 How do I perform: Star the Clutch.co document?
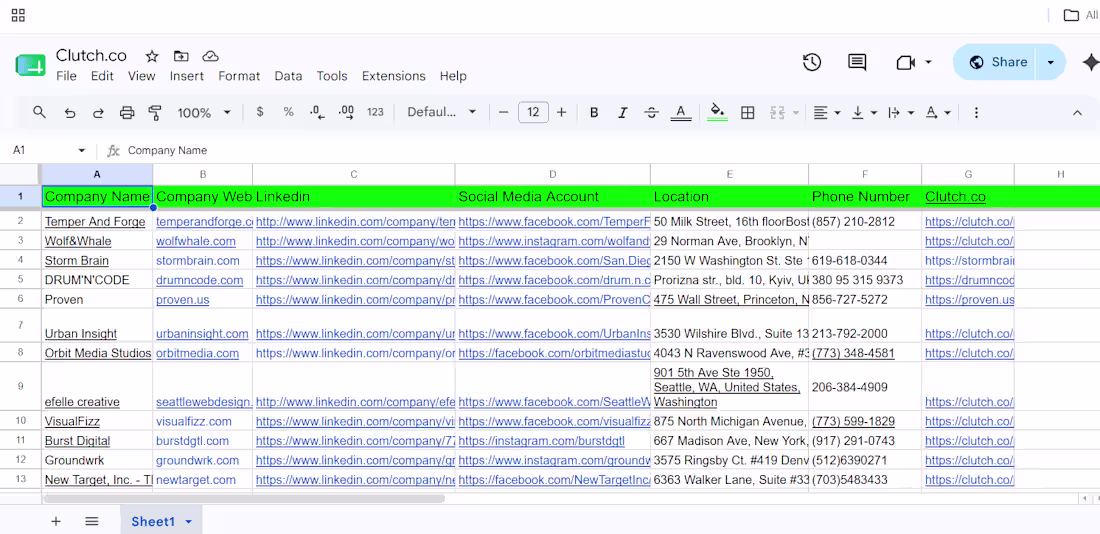(152, 56)
